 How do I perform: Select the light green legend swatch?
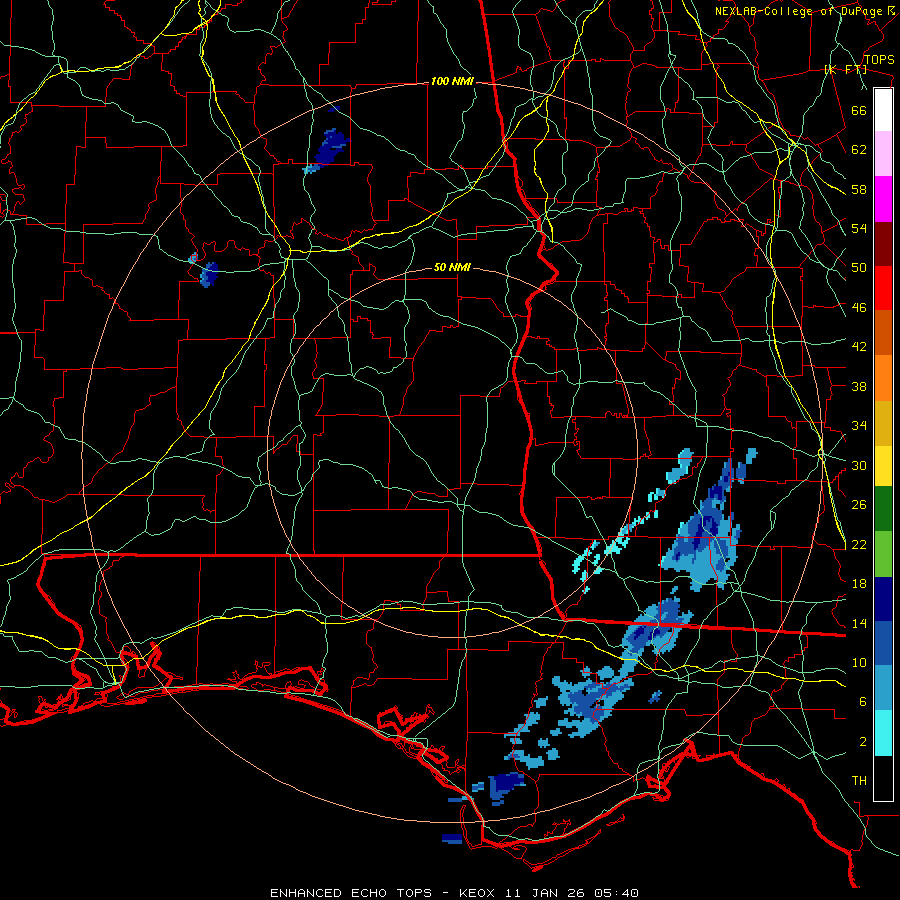(x=883, y=553)
